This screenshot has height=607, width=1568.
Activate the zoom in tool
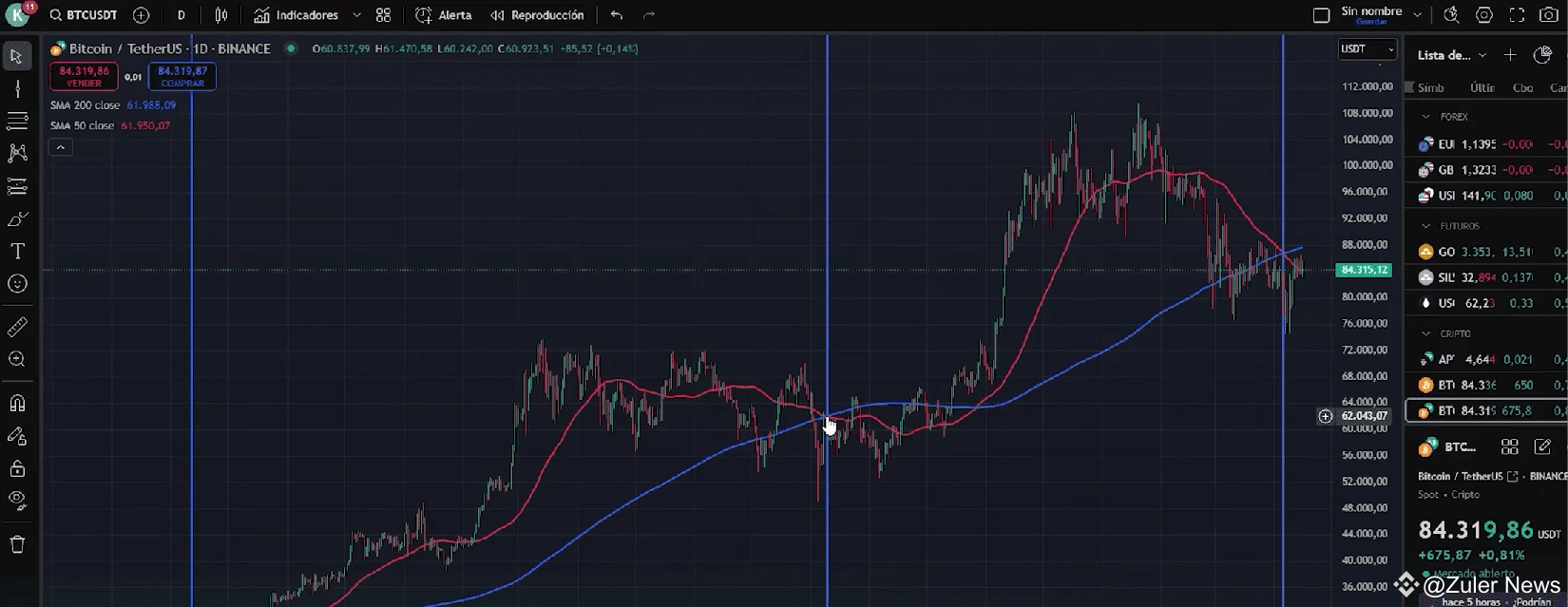(17, 359)
